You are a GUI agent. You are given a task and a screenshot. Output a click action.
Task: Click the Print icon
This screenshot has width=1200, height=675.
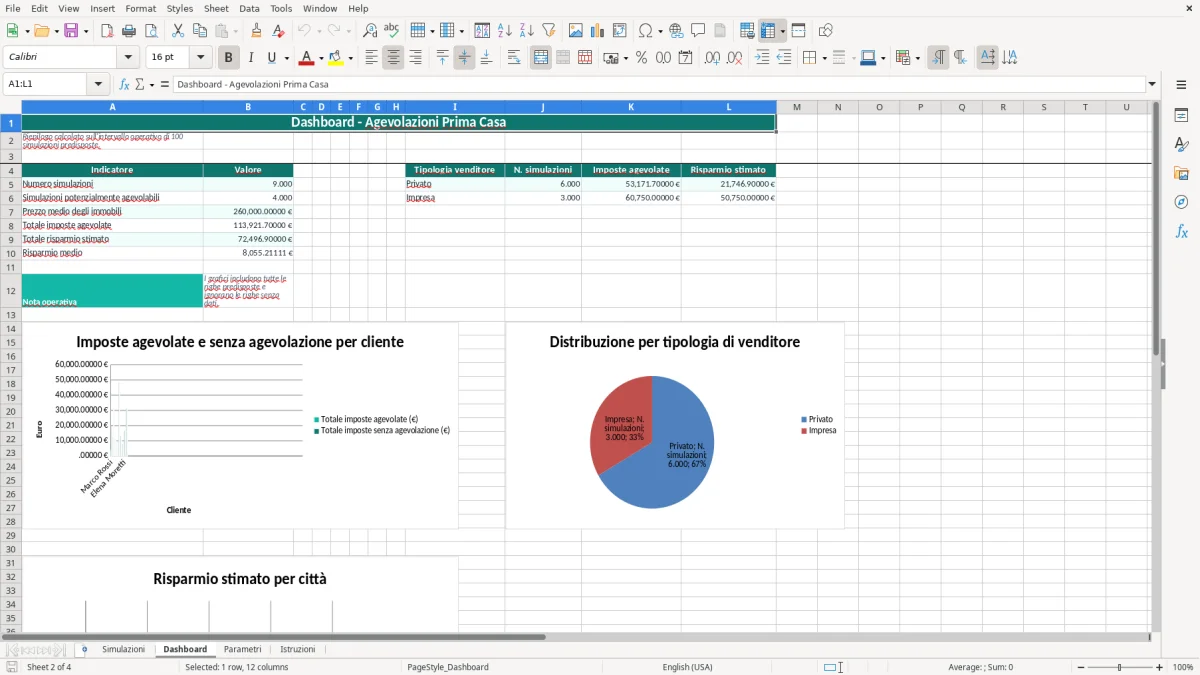pyautogui.click(x=129, y=31)
